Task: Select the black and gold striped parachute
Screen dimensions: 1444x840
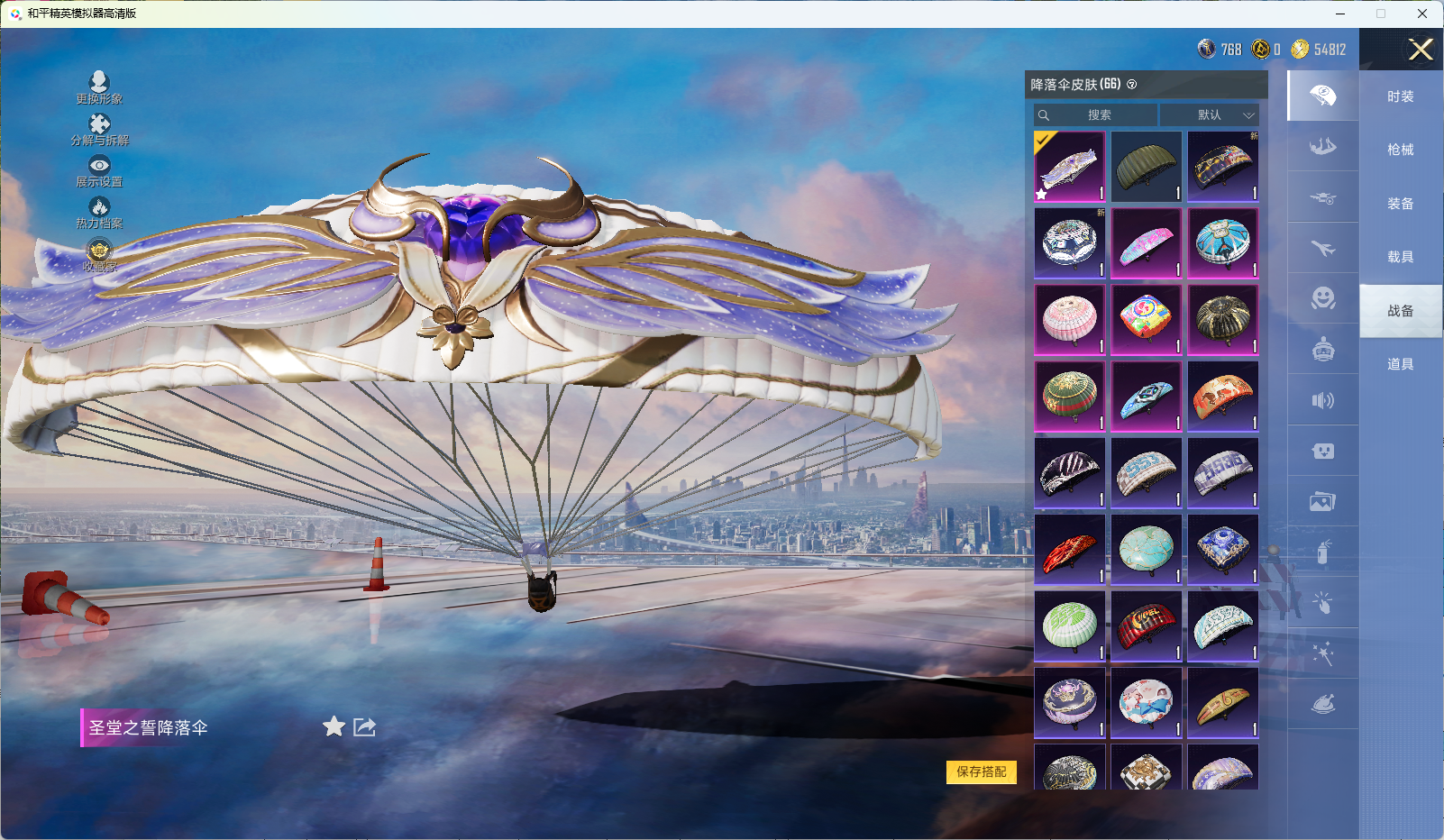Action: coord(1223,320)
